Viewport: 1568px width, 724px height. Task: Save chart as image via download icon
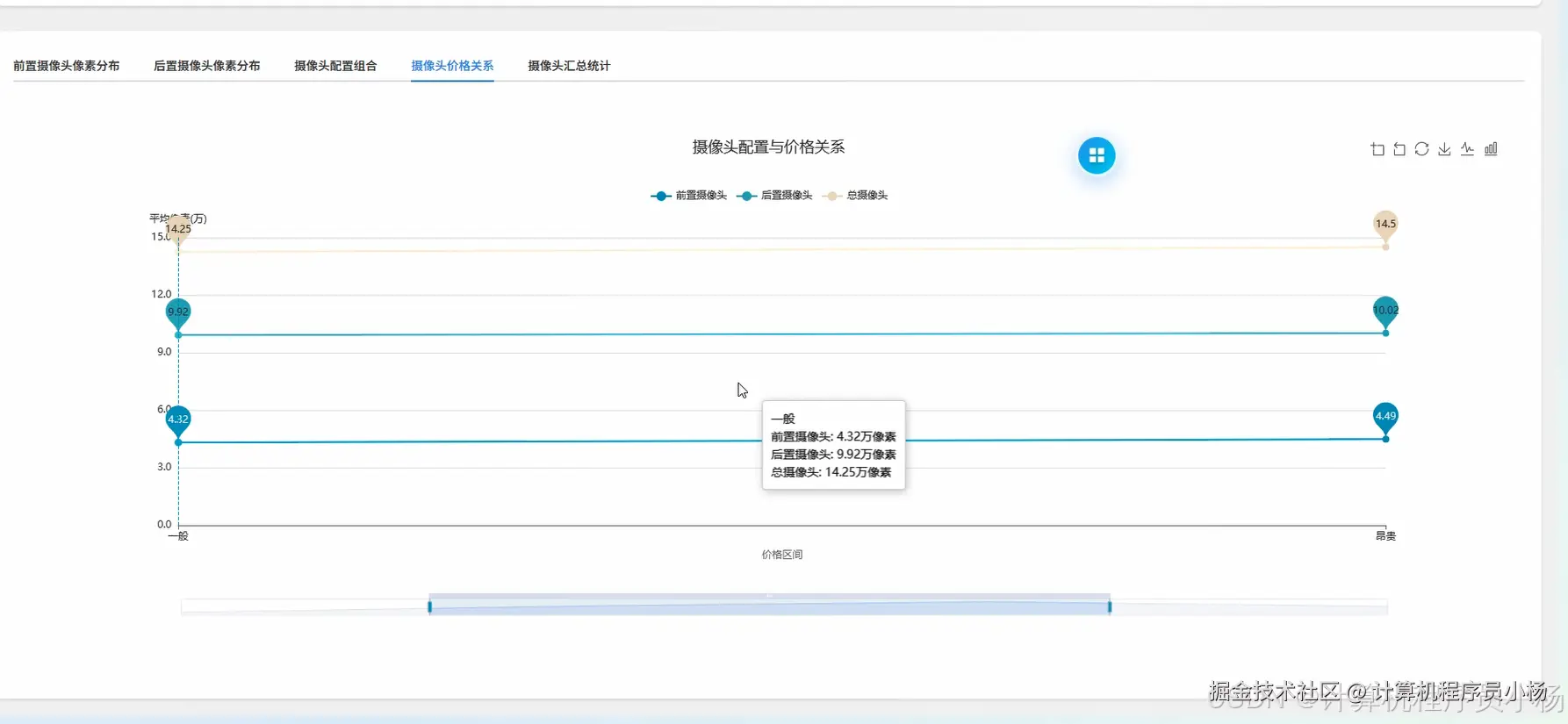click(1444, 149)
